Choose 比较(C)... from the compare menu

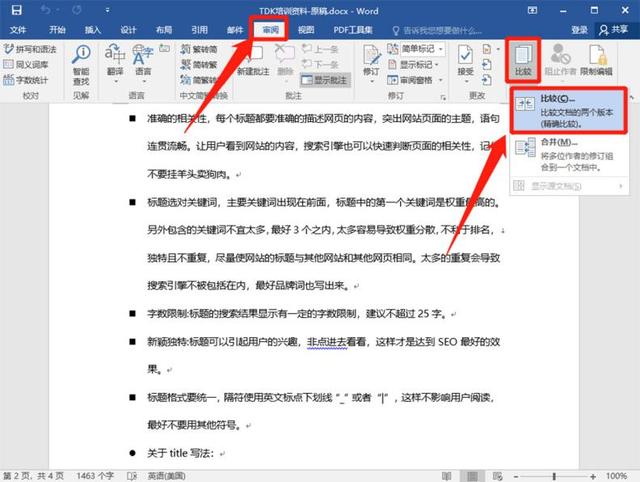[569, 111]
